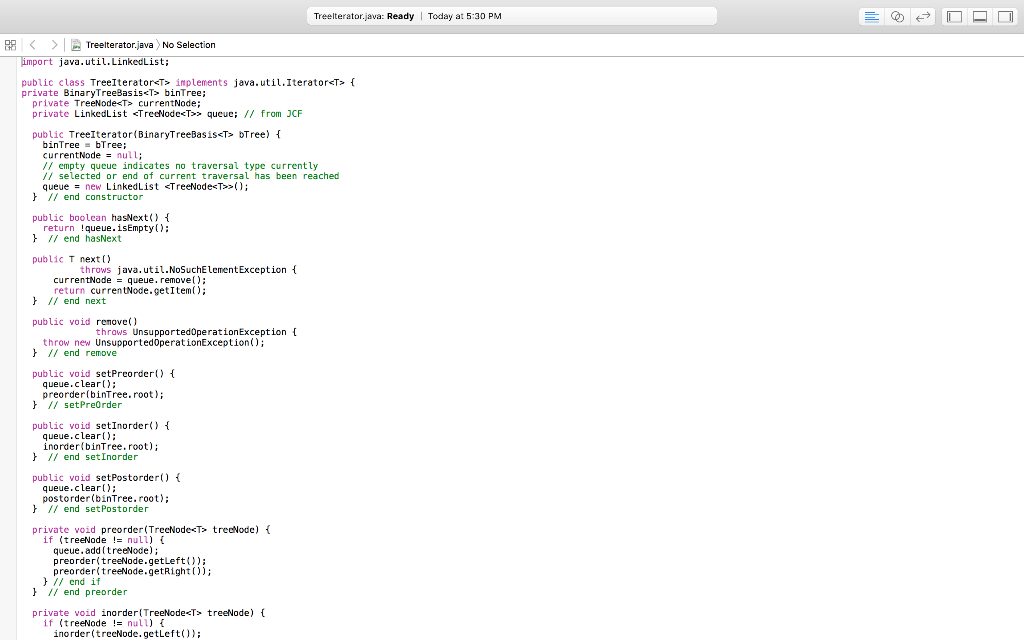Expand the chevron after TreeIterator.java
The width and height of the screenshot is (1024, 640).
click(x=160, y=45)
